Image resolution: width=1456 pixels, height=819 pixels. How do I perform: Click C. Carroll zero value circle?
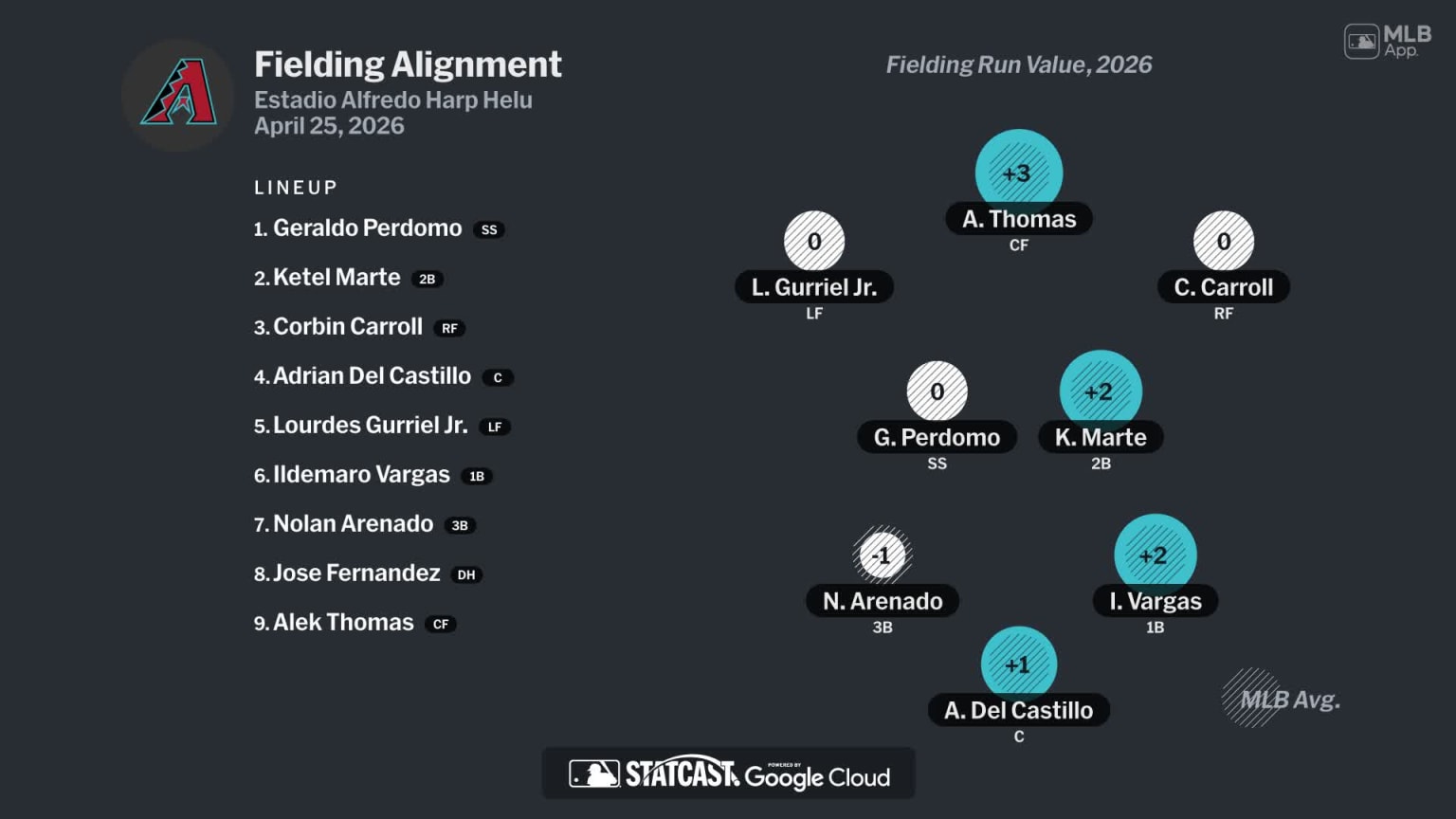[1223, 241]
